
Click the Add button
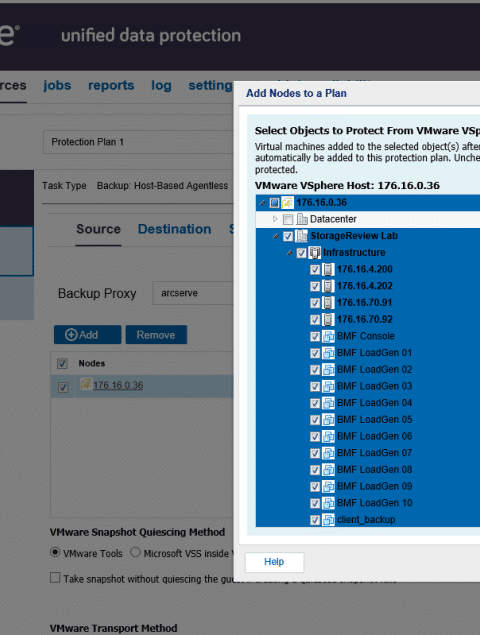(x=87, y=335)
